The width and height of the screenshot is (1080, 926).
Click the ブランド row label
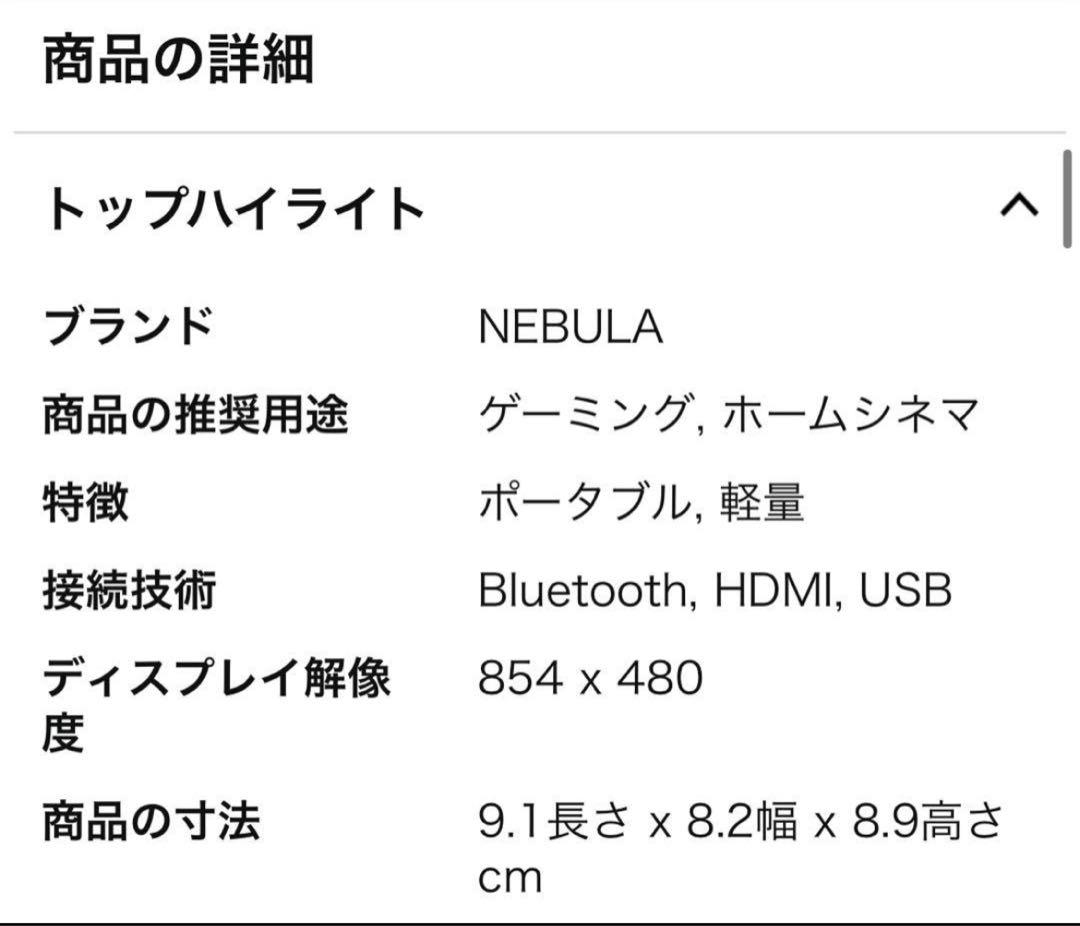(x=127, y=322)
